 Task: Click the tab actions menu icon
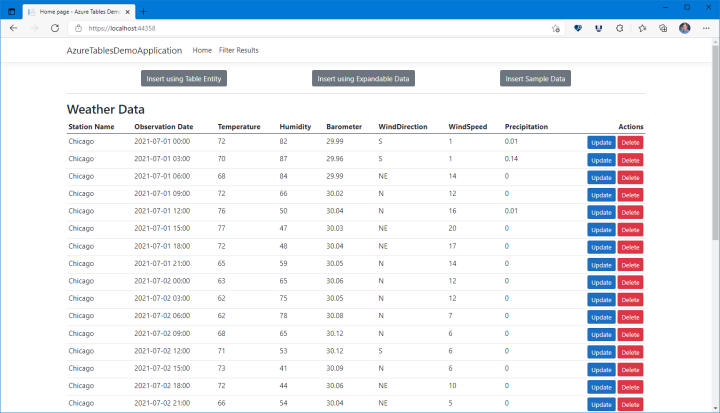pos(11,9)
